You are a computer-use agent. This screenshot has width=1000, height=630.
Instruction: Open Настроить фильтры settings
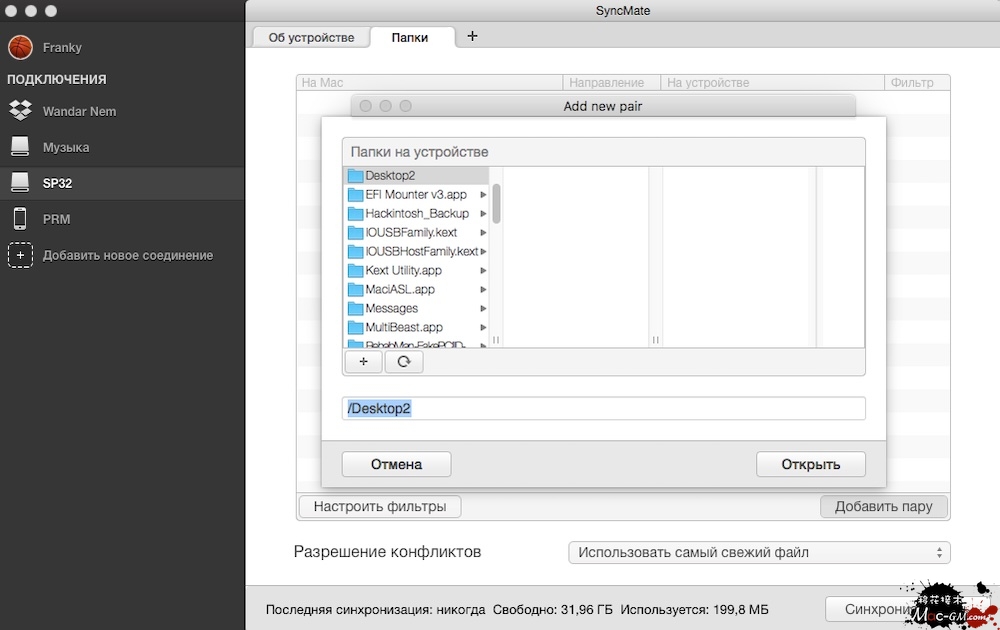click(379, 506)
